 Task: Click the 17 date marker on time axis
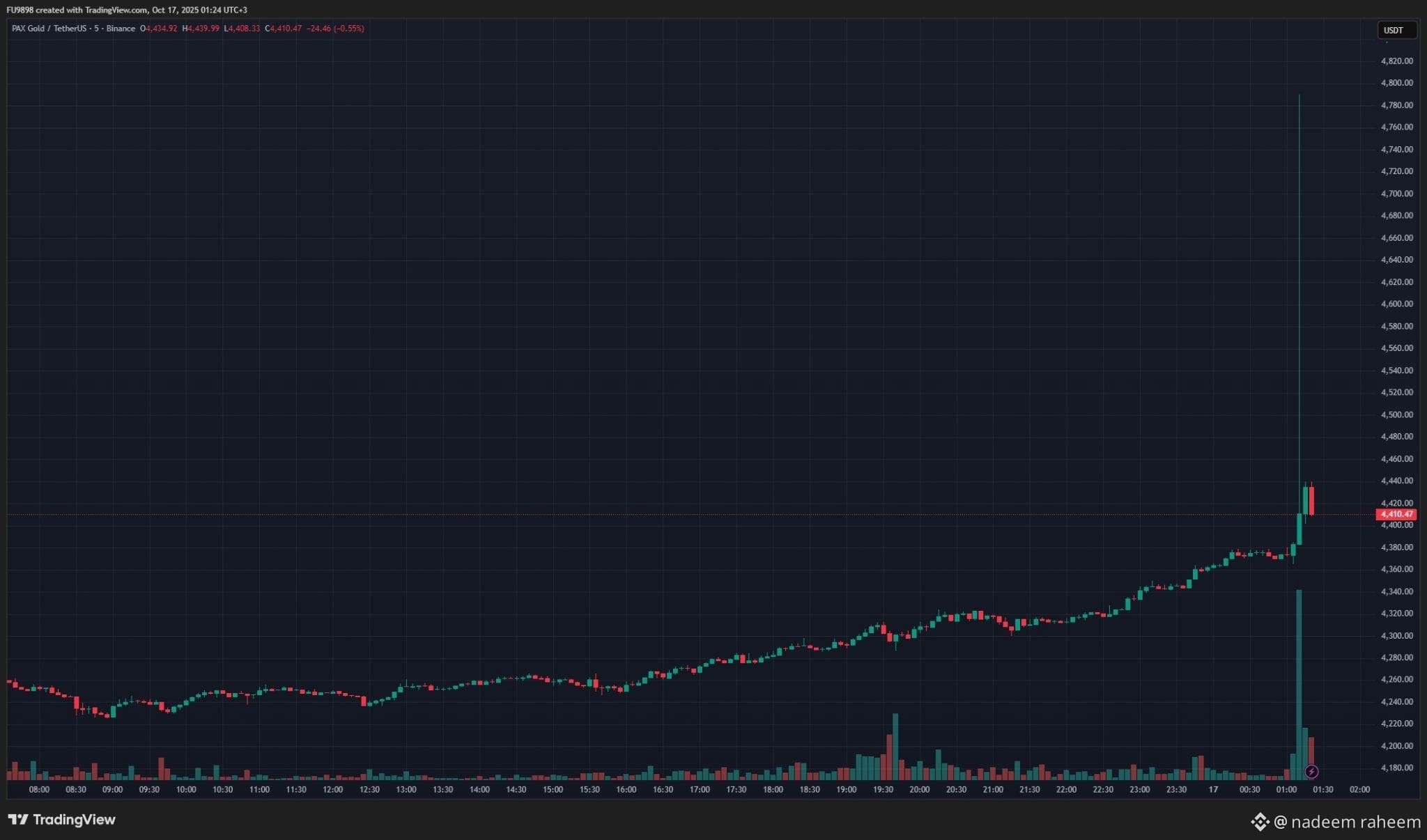1213,789
